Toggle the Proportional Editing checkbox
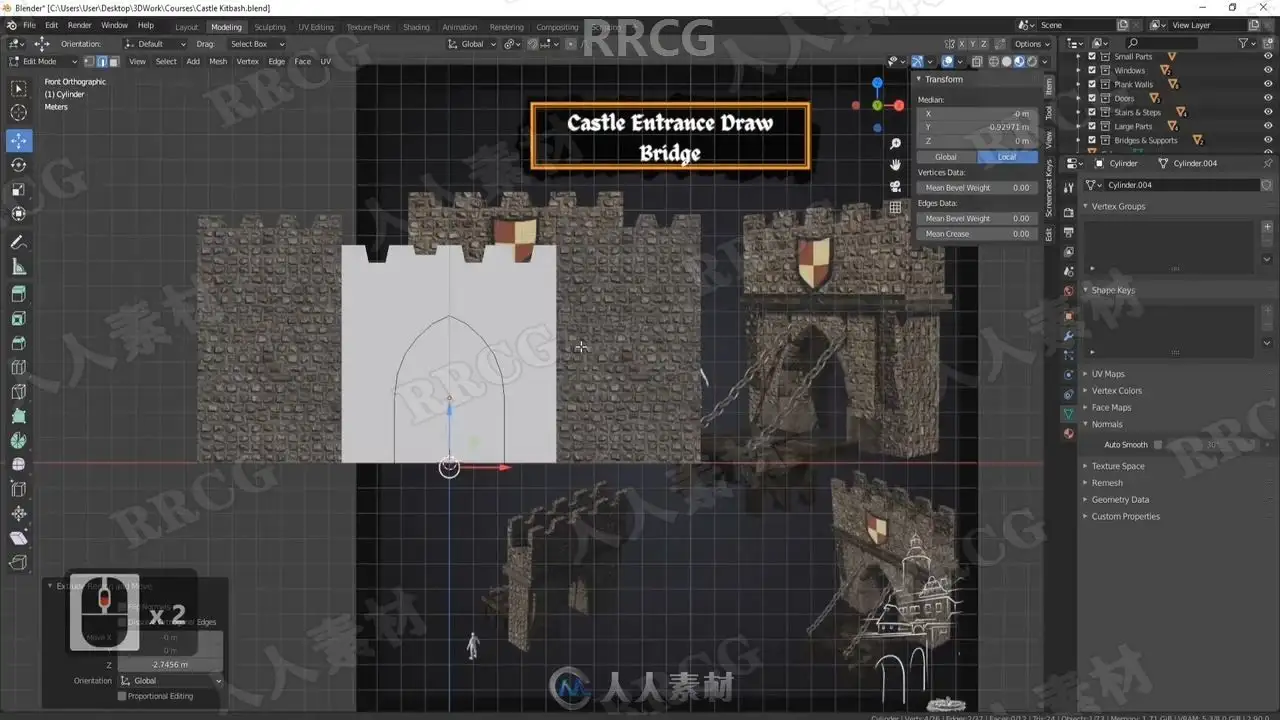The height and width of the screenshot is (720, 1280). pos(122,696)
